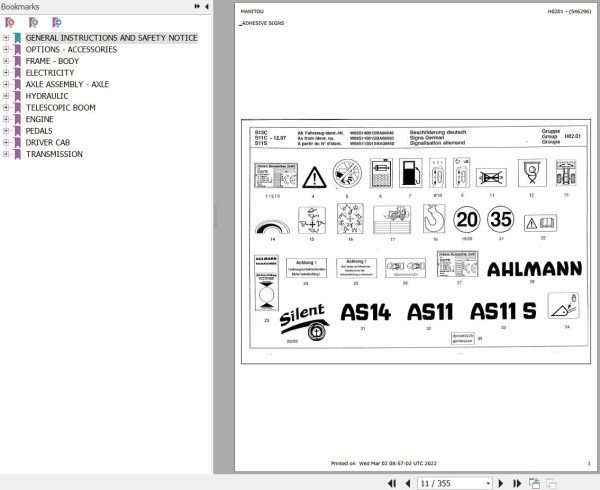
Task: Open GENERAL INSTRUCTIONS AND SAFETY NOTICE bookmark
Action: [x=111, y=38]
